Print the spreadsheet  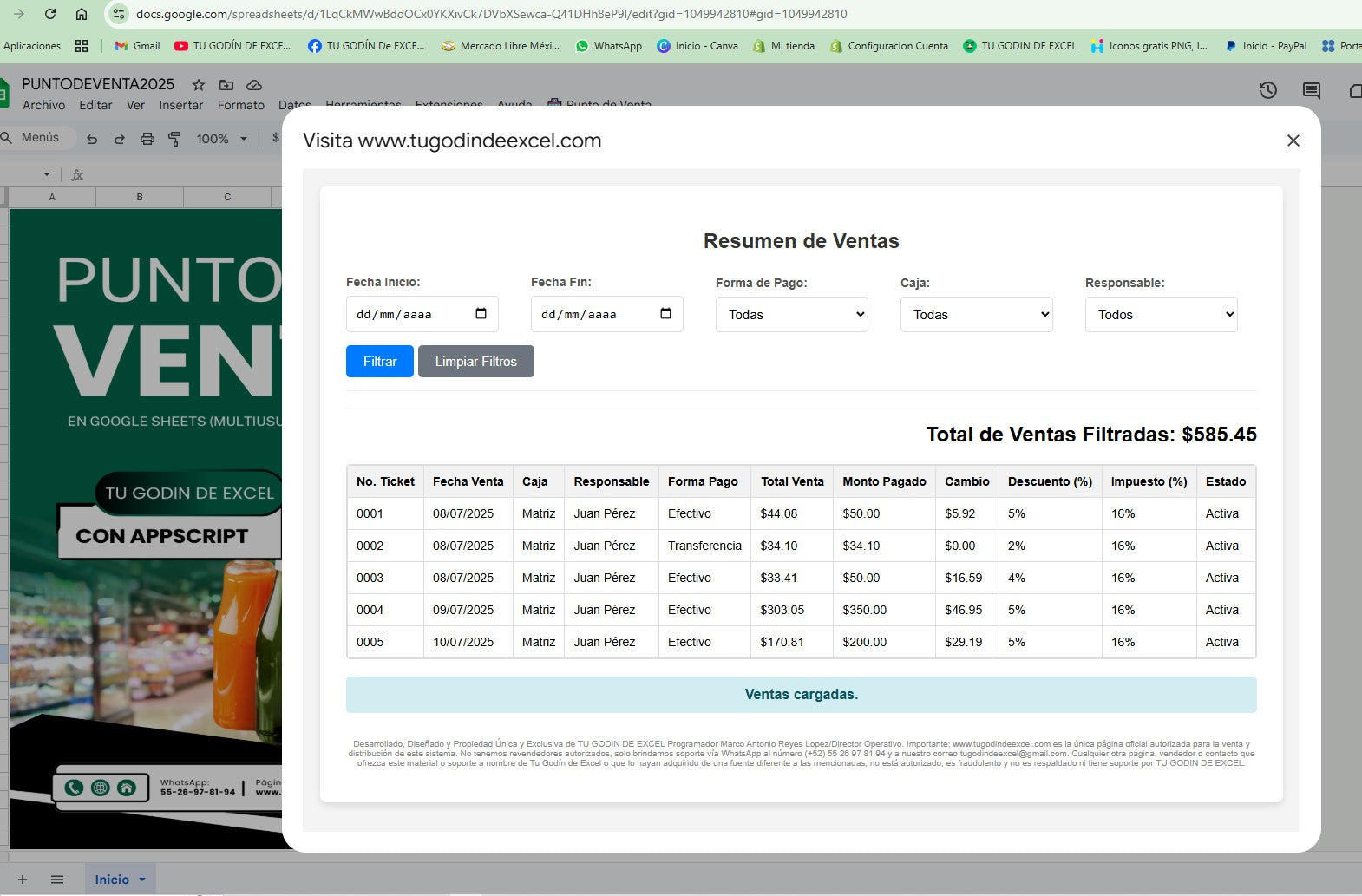[x=147, y=139]
